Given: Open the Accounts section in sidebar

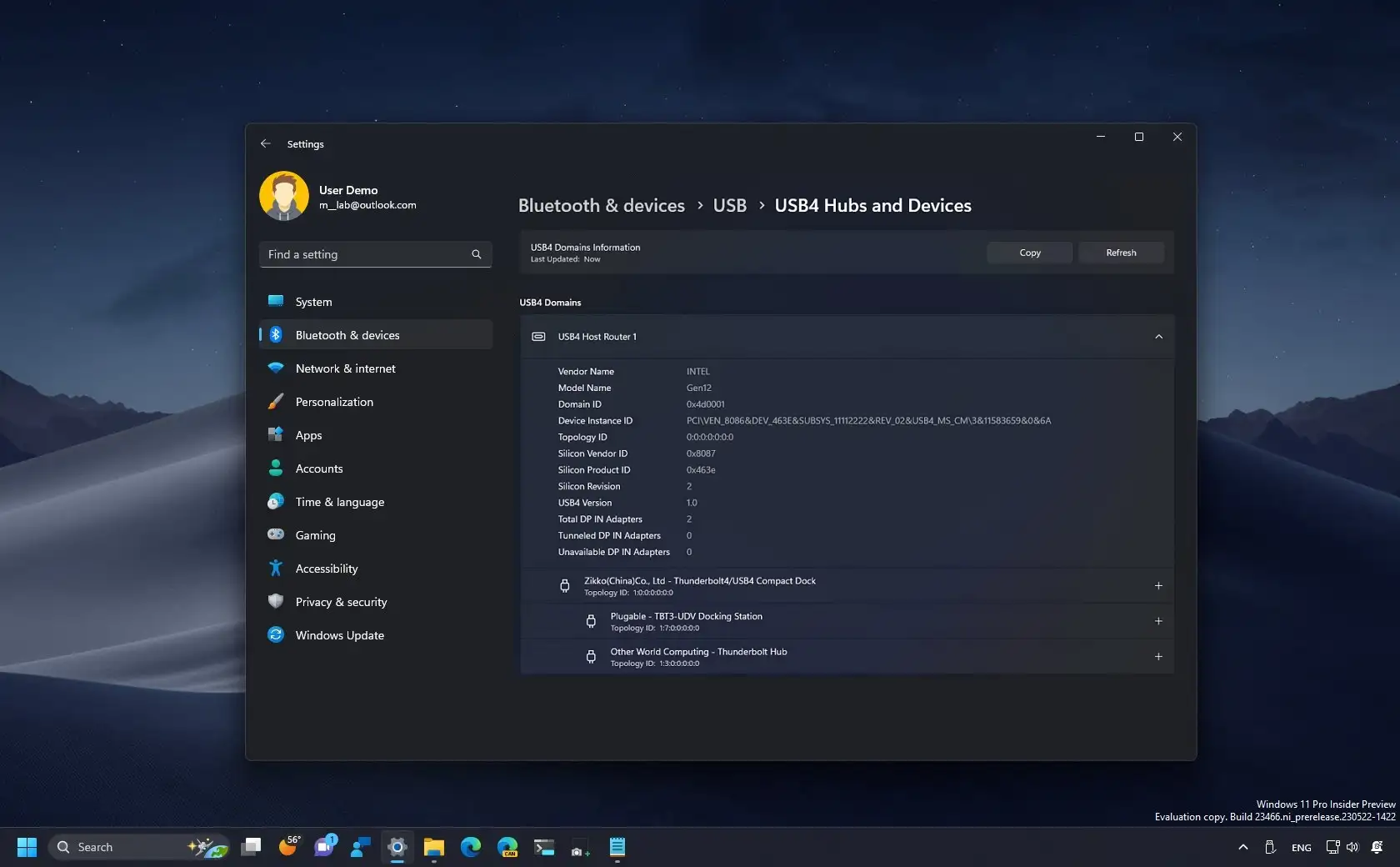Looking at the screenshot, I should point(277,468).
